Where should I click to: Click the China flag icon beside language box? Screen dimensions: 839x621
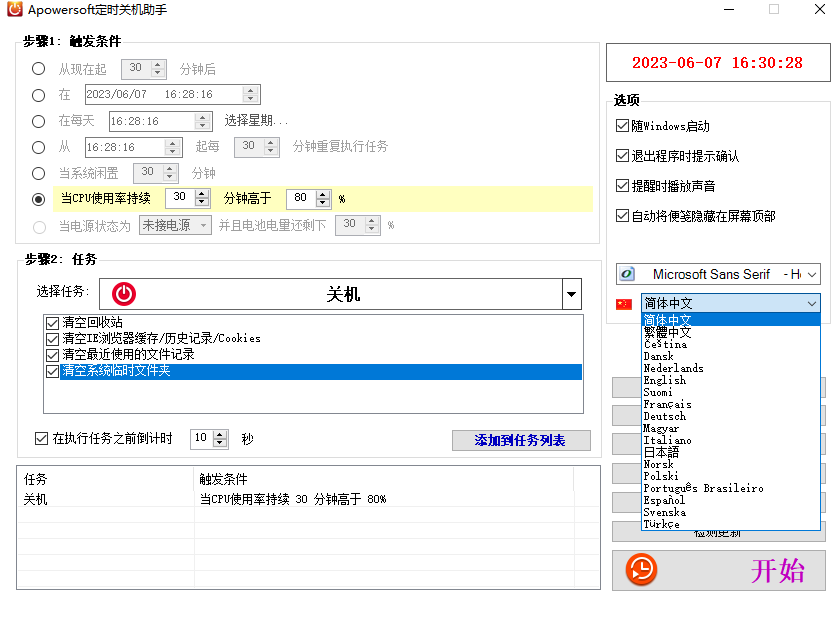pos(624,304)
